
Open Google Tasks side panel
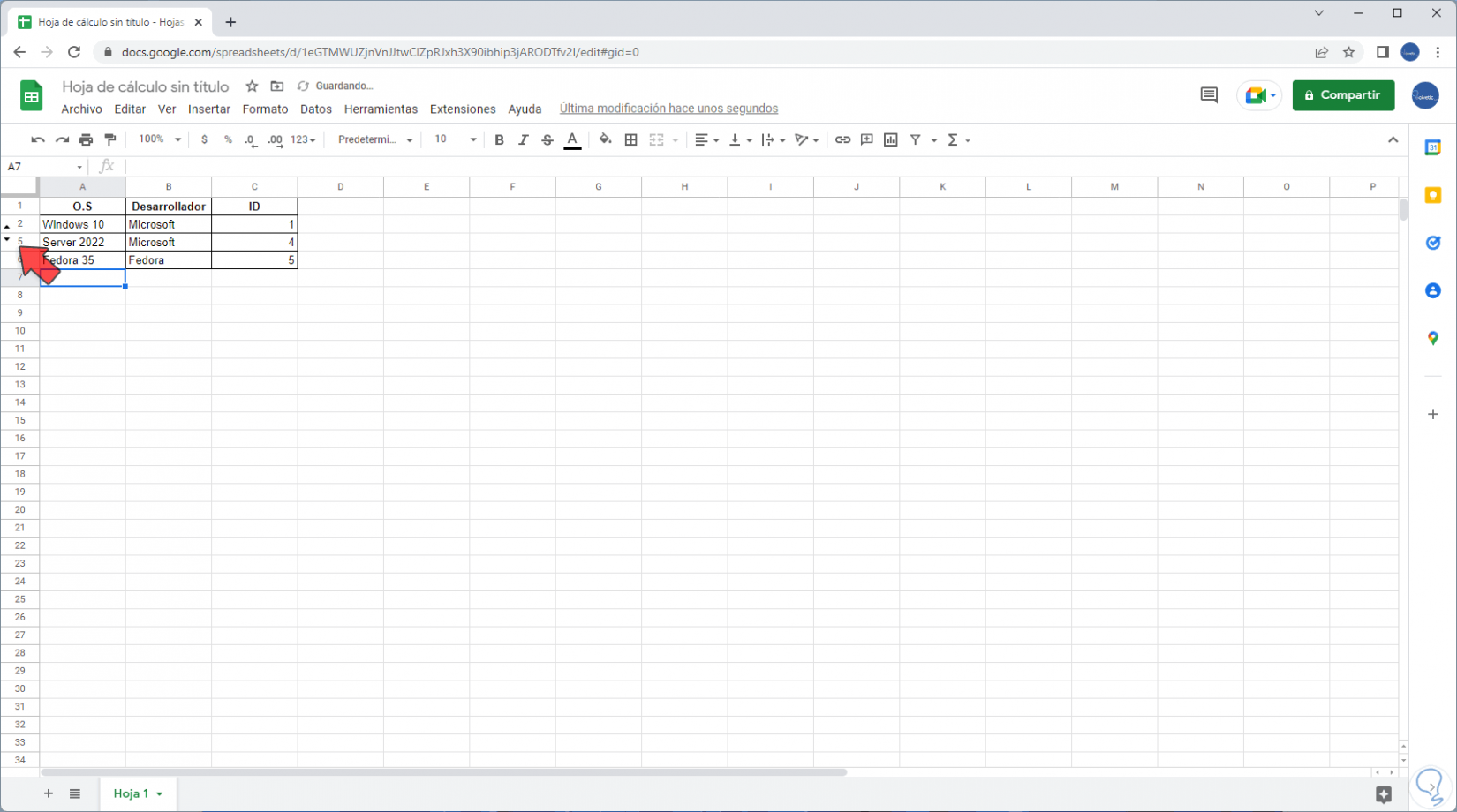coord(1432,243)
